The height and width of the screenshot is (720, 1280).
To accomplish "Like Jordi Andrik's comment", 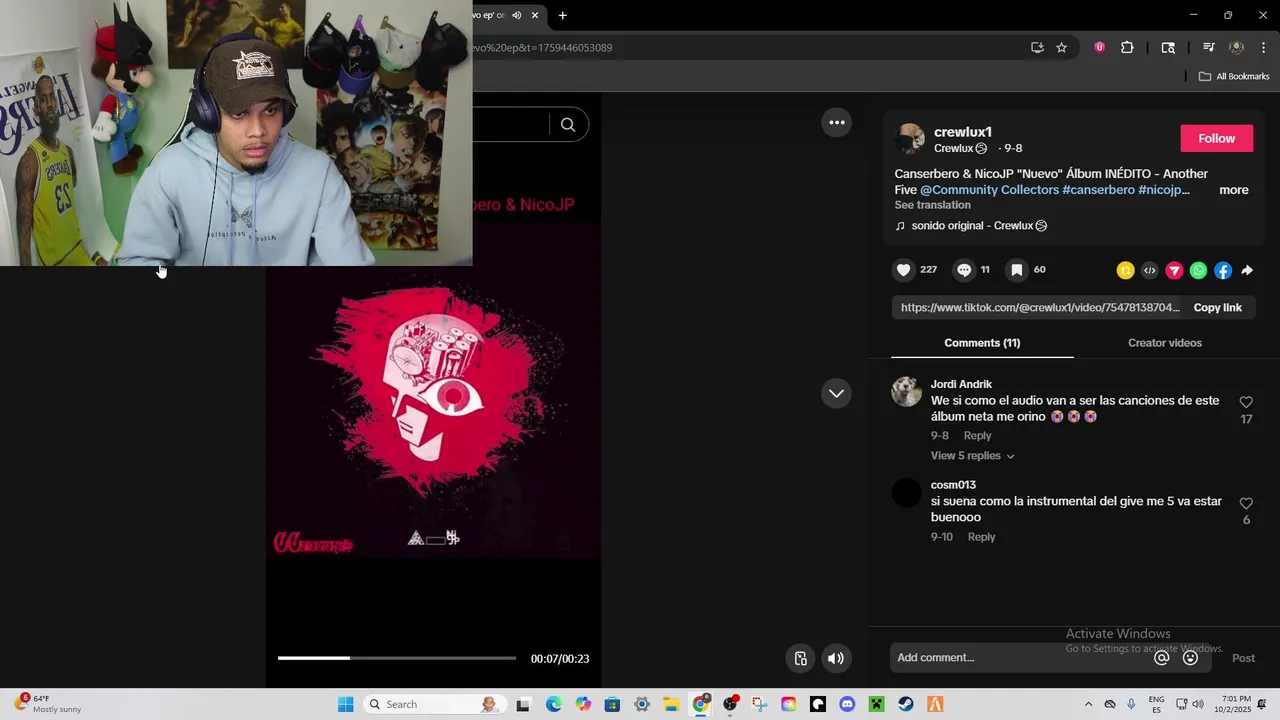I will click(x=1246, y=402).
